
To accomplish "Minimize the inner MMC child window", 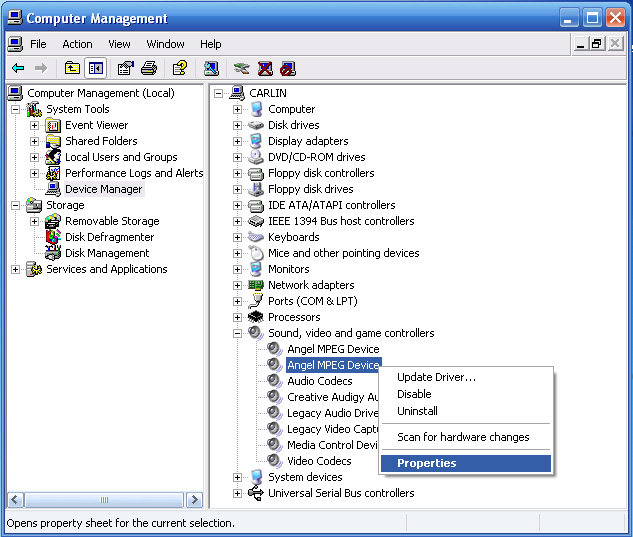I will [x=581, y=44].
